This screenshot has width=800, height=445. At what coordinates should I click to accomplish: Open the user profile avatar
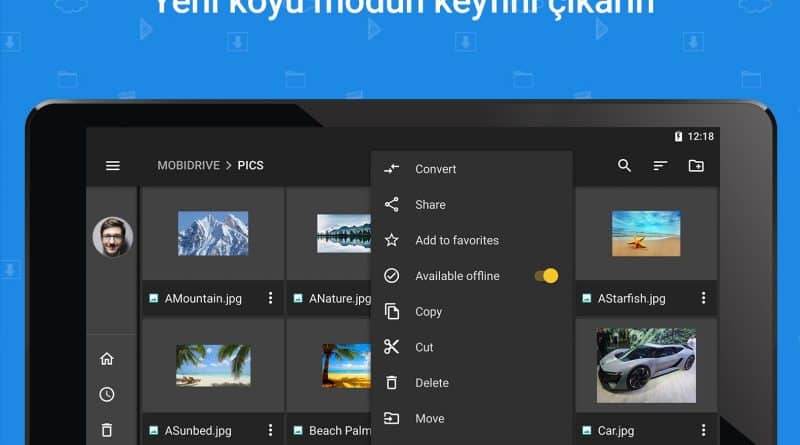click(x=113, y=236)
